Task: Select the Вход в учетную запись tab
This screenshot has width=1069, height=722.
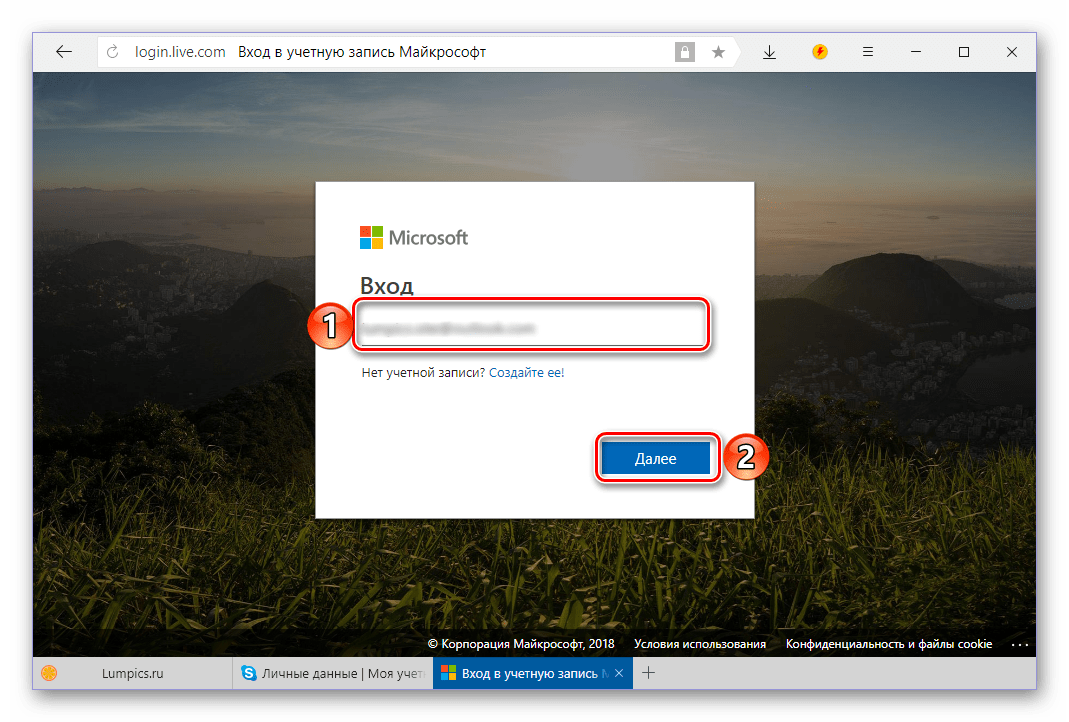Action: point(525,674)
